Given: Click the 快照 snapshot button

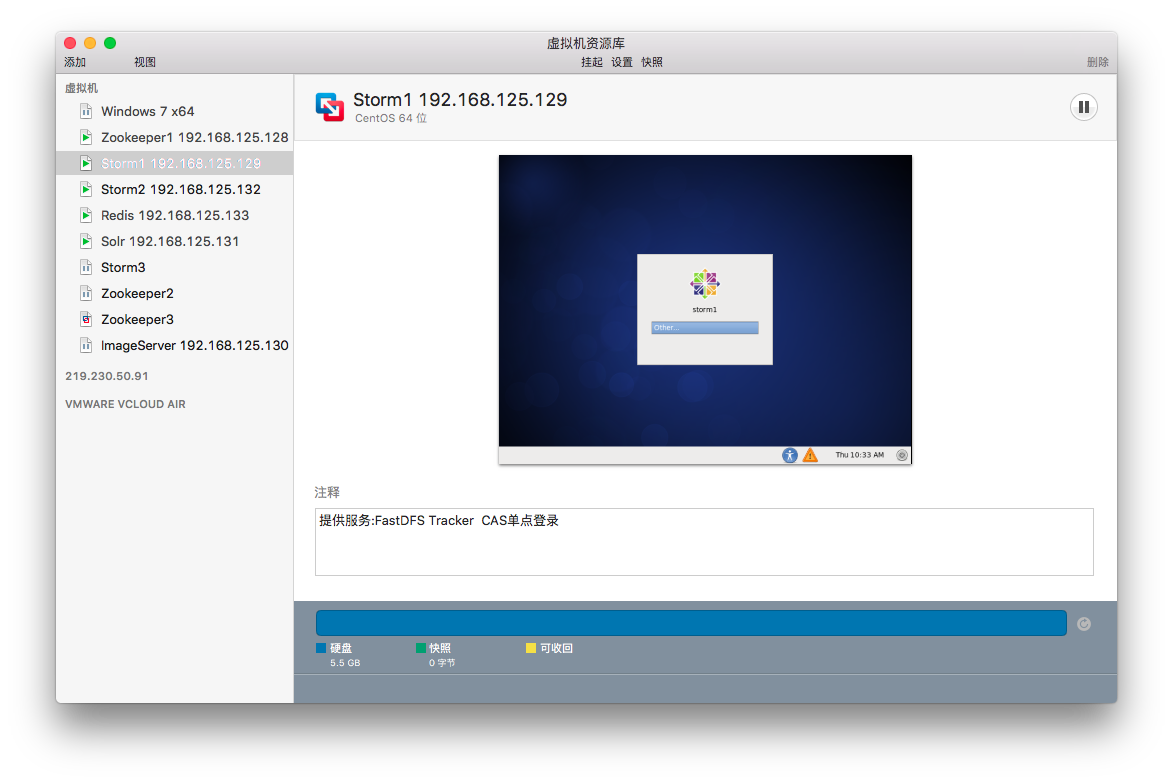Looking at the screenshot, I should click(652, 62).
